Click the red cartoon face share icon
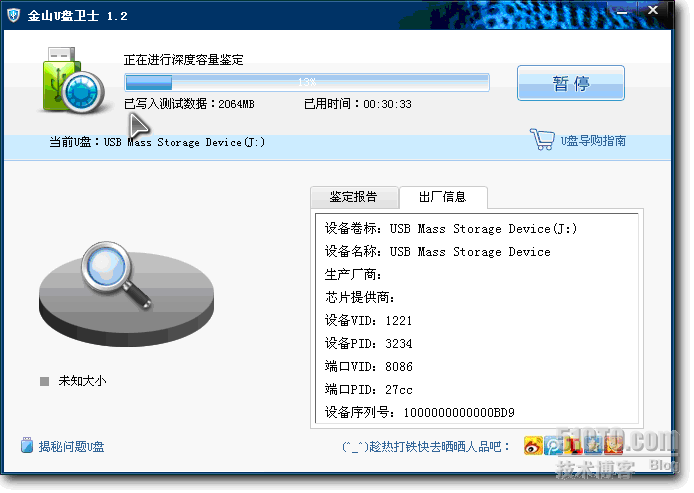Viewport: 694px width, 493px height. (x=613, y=446)
